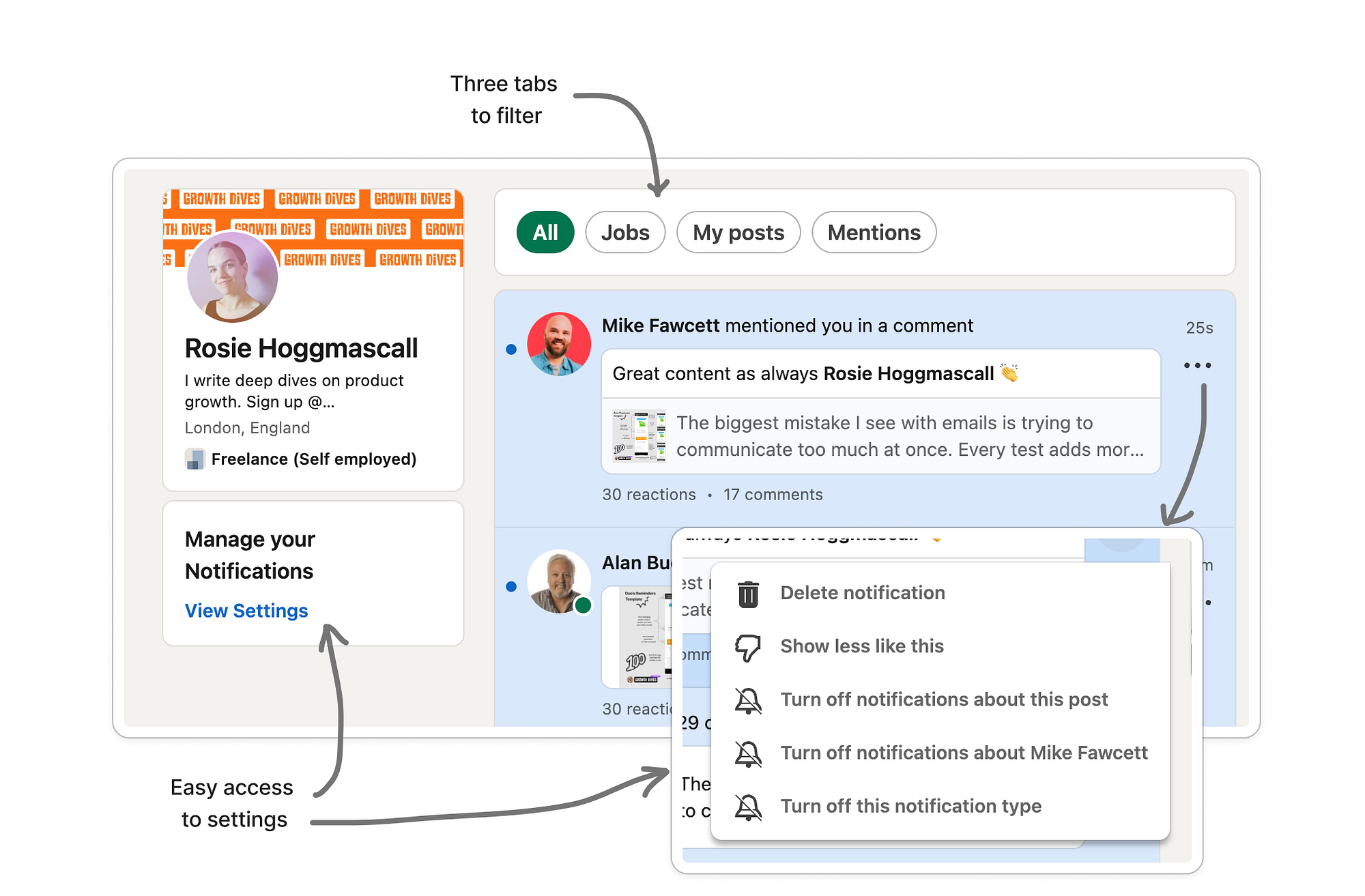This screenshot has width=1365, height=896.
Task: Select Show less like this
Action: 862,647
